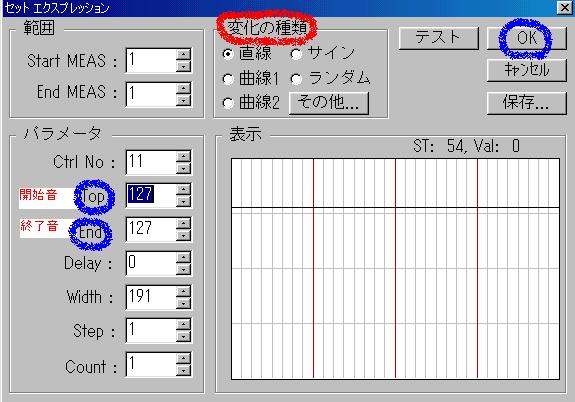575x402 pixels.
Task: Decrease Width value with down arrow
Action: (183, 303)
